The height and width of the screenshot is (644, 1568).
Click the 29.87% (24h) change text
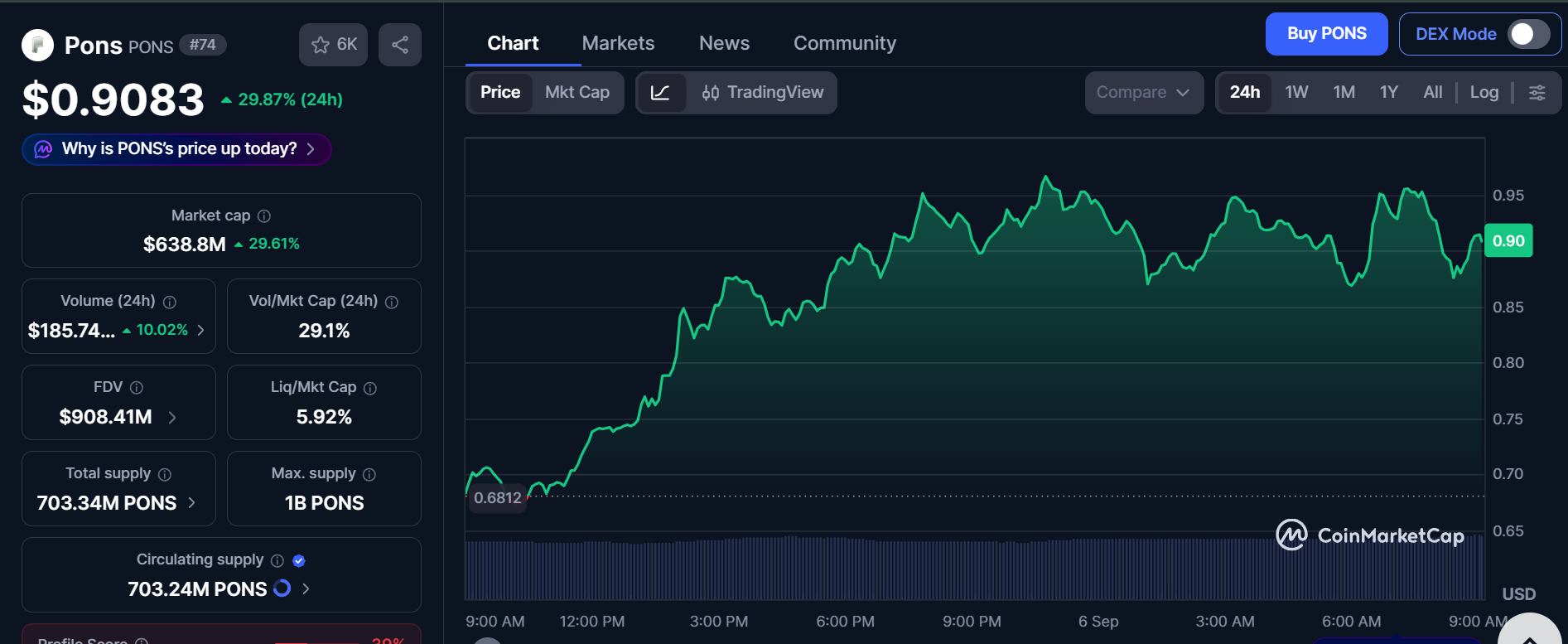pos(291,99)
